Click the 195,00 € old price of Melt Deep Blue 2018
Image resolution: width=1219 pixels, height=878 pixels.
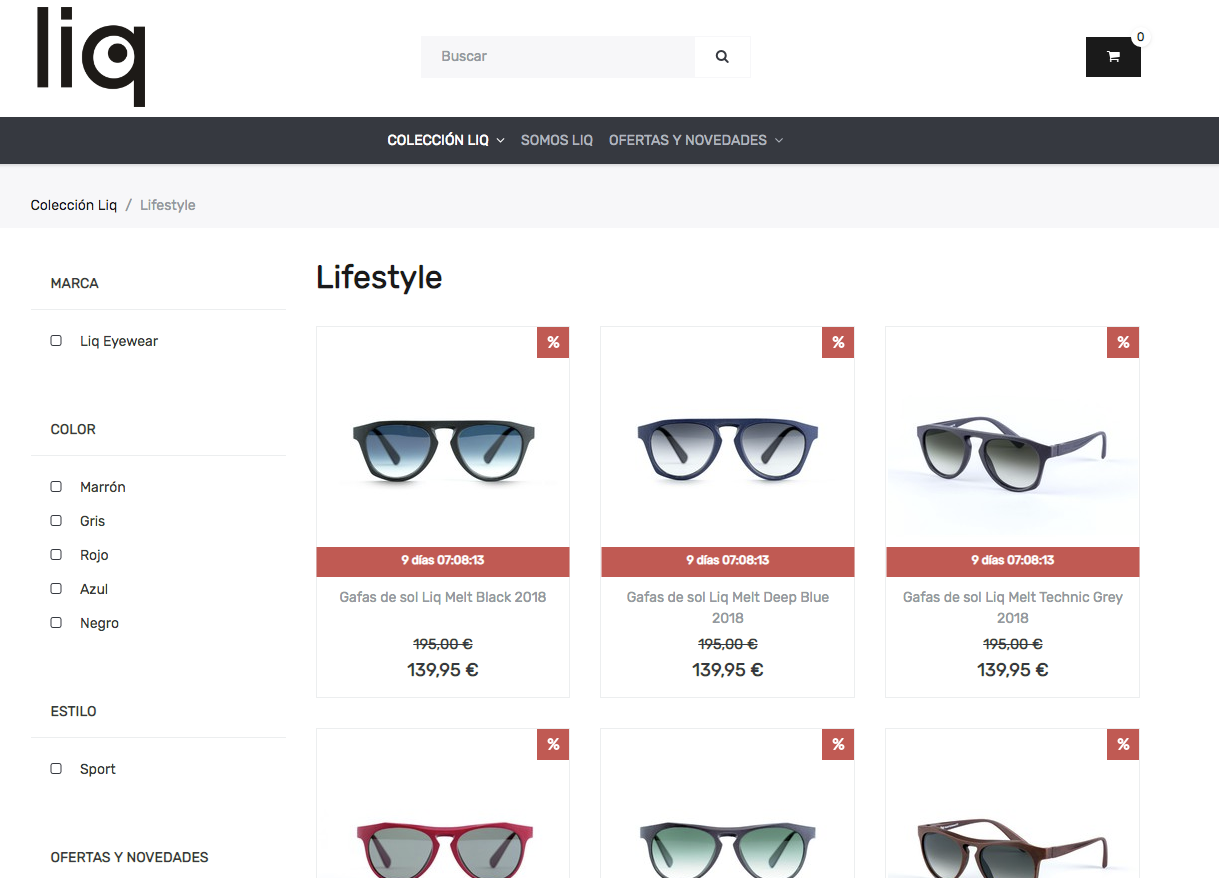pyautogui.click(x=728, y=644)
